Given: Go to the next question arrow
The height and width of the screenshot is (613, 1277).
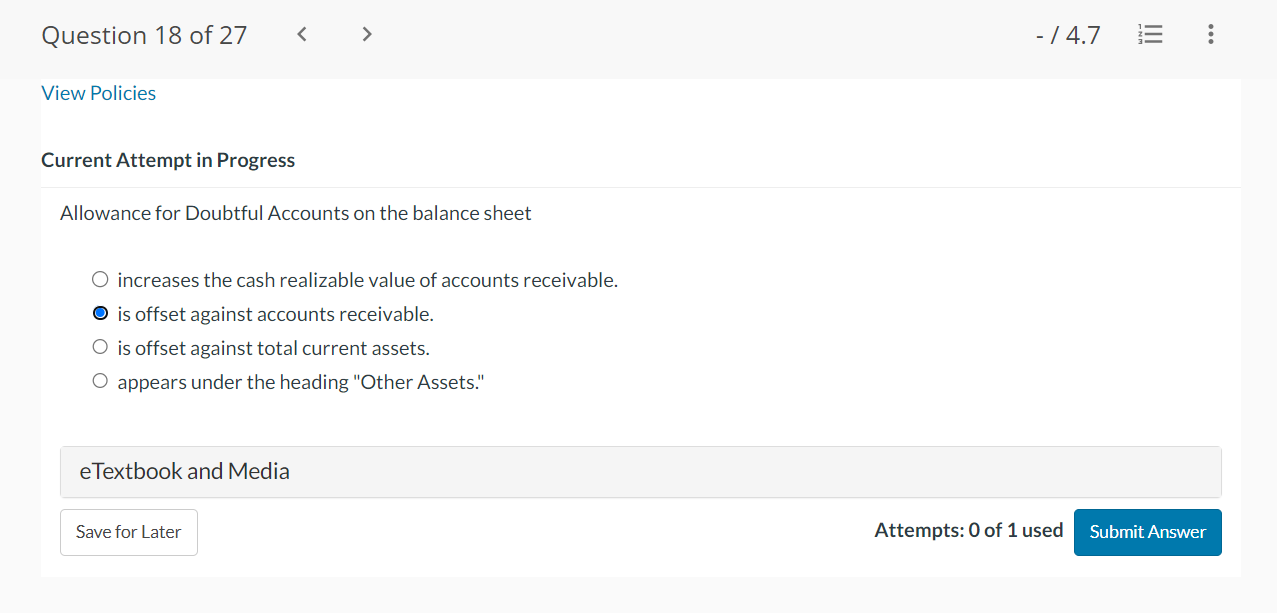Looking at the screenshot, I should (x=367, y=35).
